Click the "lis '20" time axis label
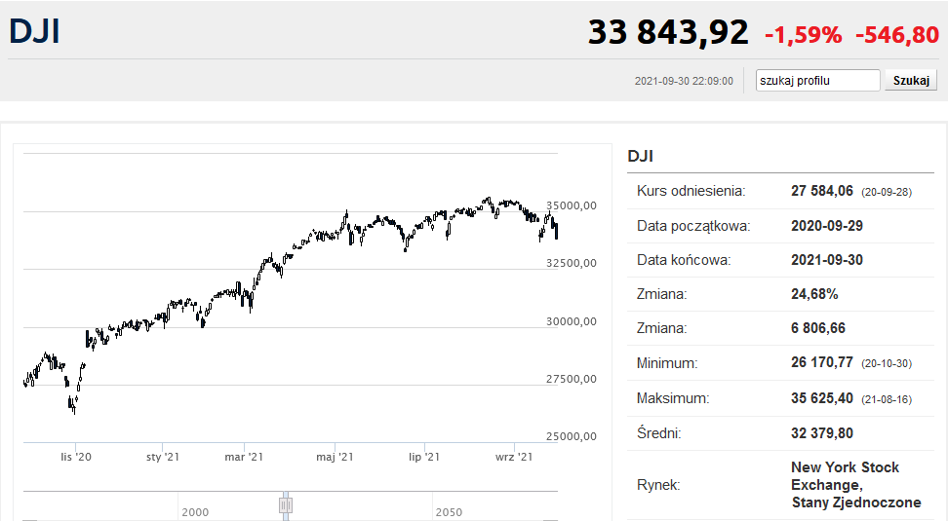Screen dimensions: 948x521 (x=76, y=457)
